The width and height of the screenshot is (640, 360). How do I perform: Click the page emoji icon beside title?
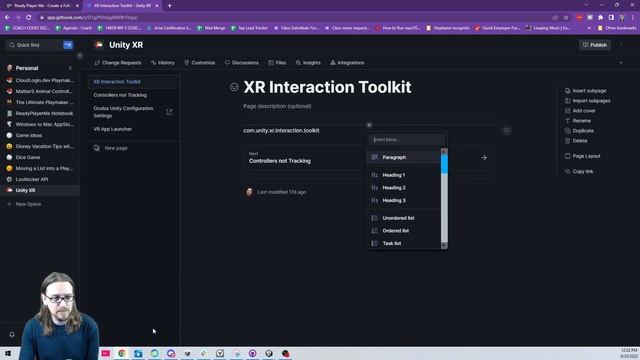(234, 87)
